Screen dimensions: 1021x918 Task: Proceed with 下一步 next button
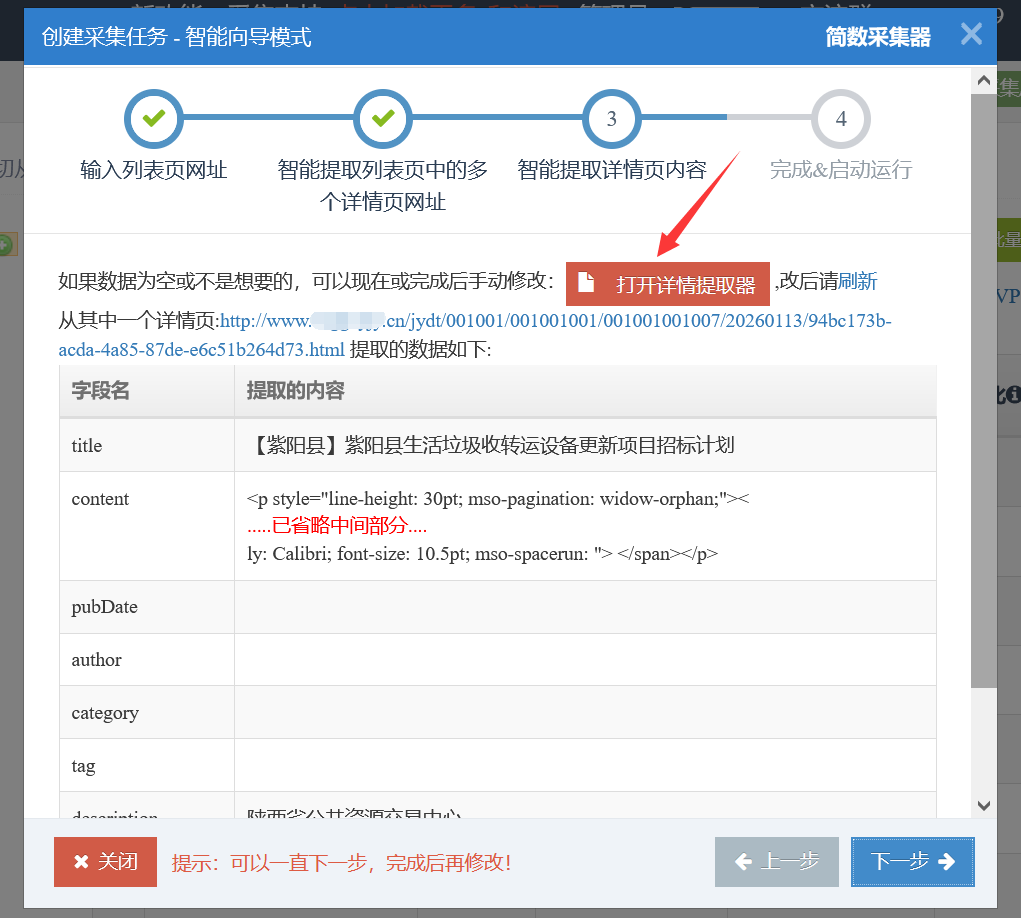(912, 862)
